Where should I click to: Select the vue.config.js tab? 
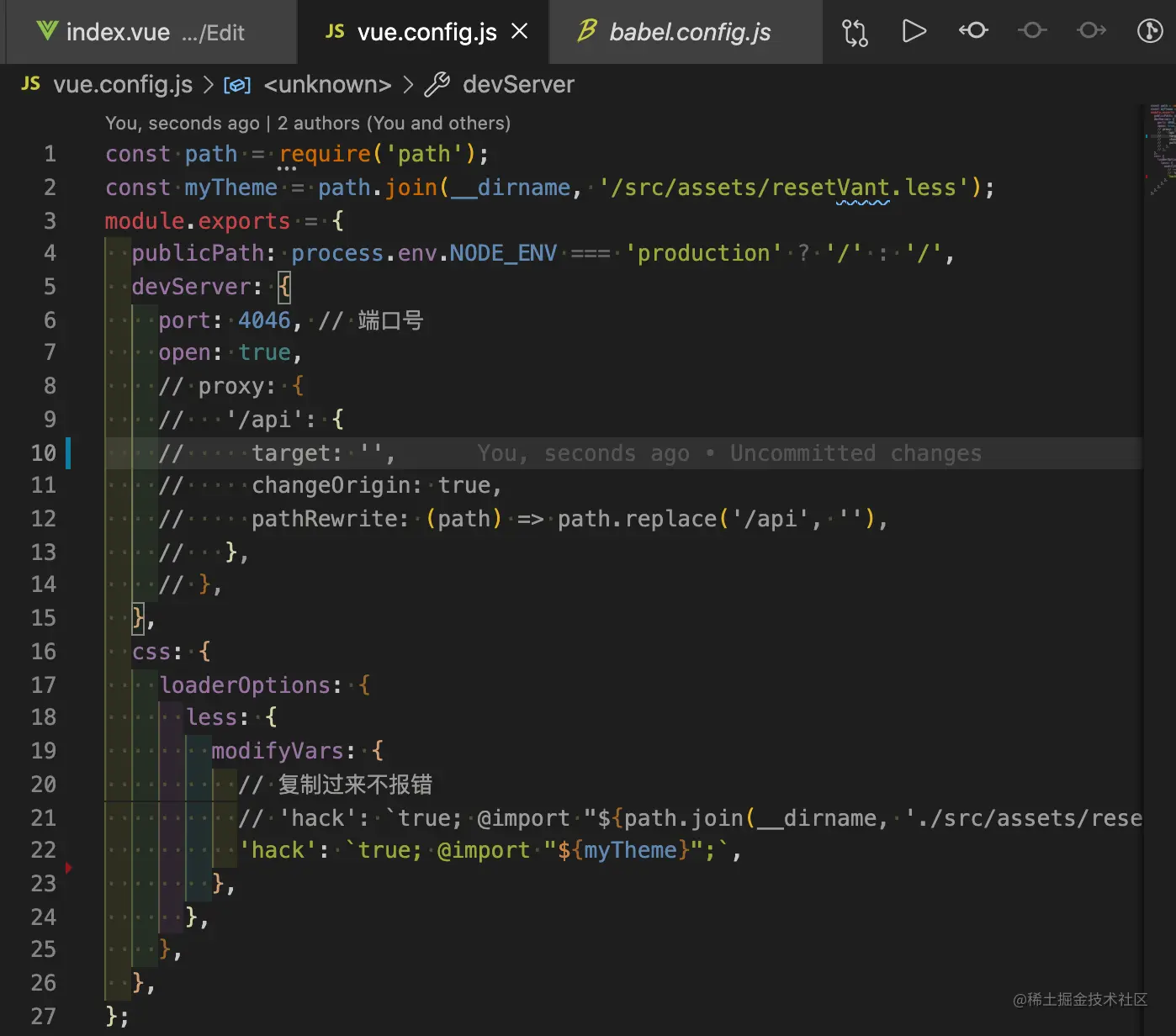pyautogui.click(x=423, y=32)
